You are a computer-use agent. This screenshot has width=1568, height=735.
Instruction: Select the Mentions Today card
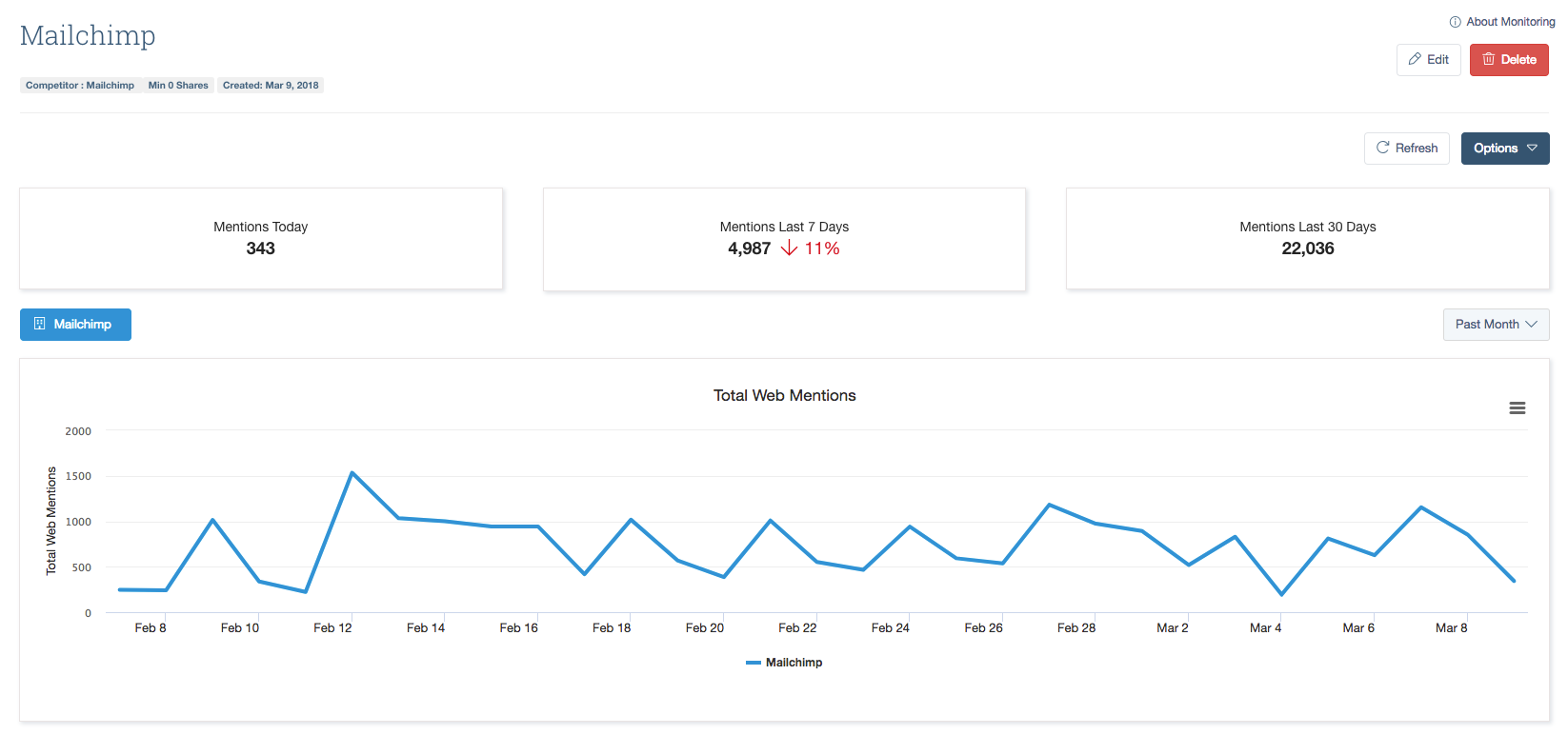click(261, 238)
